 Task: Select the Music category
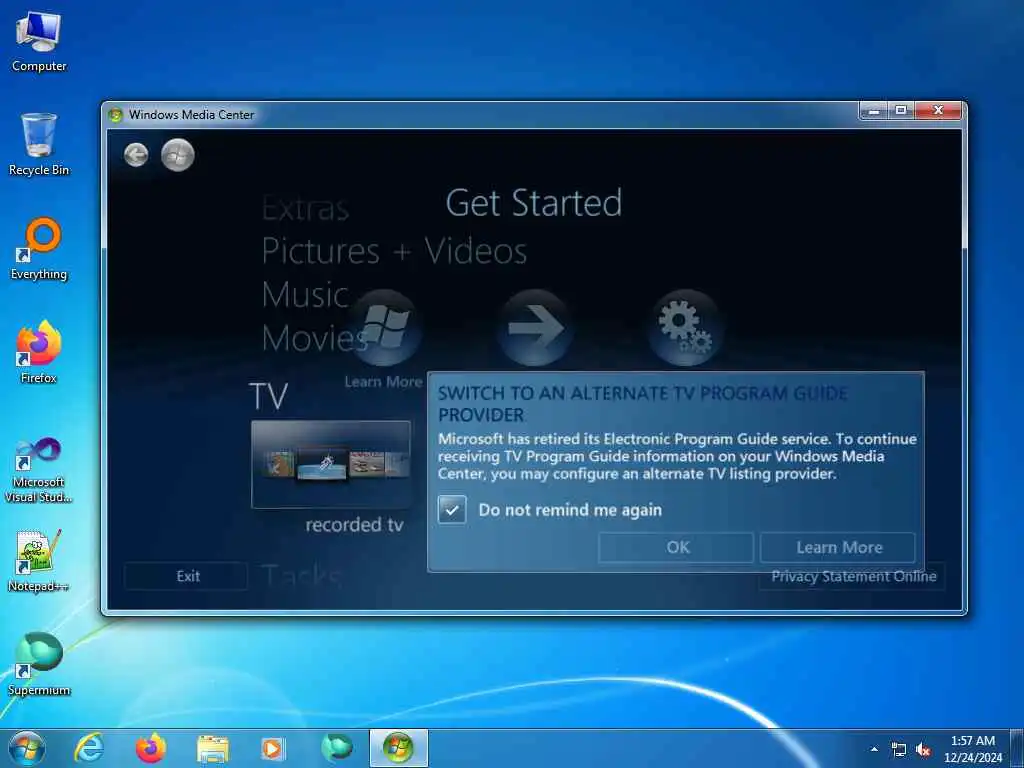click(x=305, y=295)
